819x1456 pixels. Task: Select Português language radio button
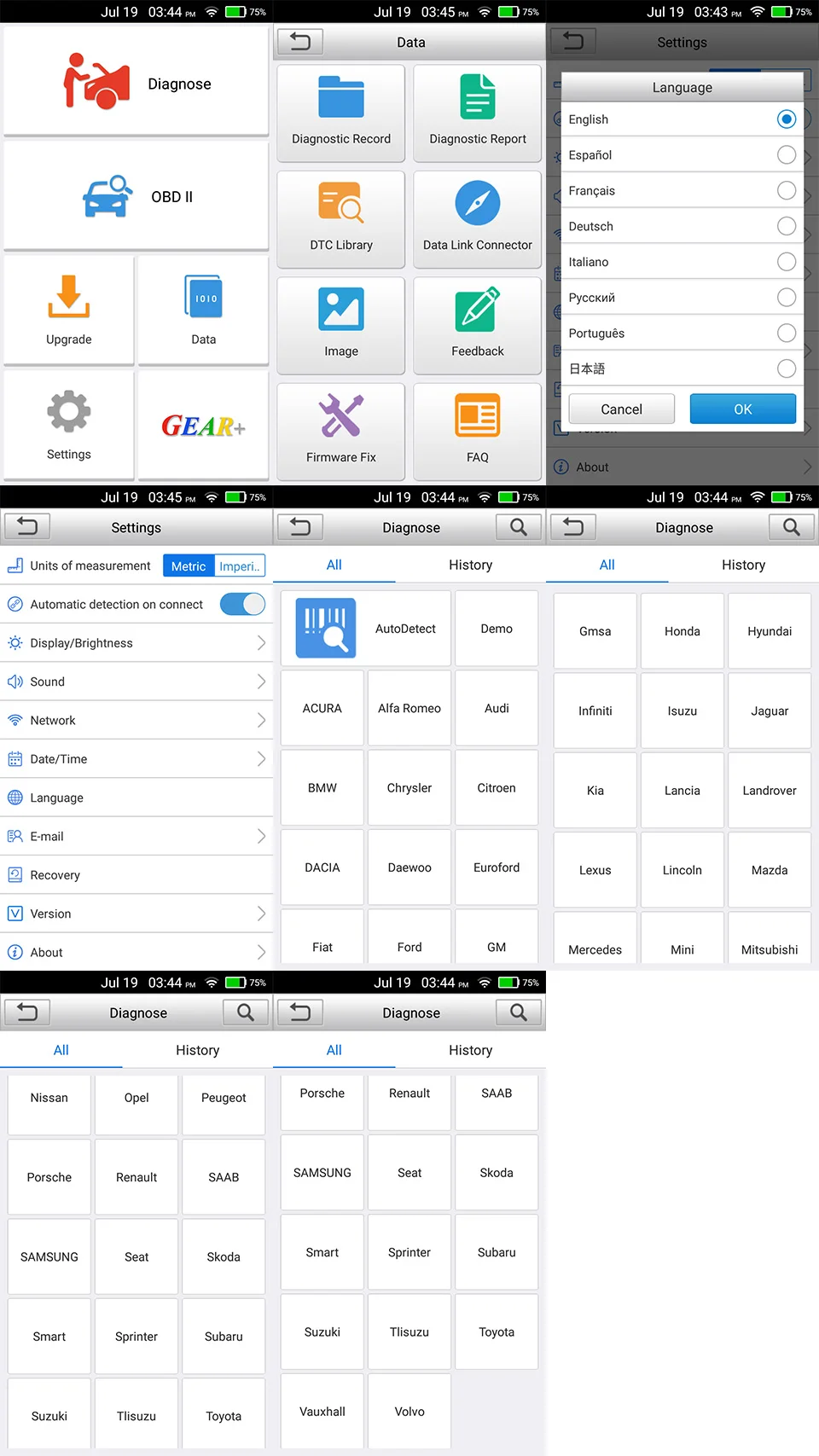787,333
